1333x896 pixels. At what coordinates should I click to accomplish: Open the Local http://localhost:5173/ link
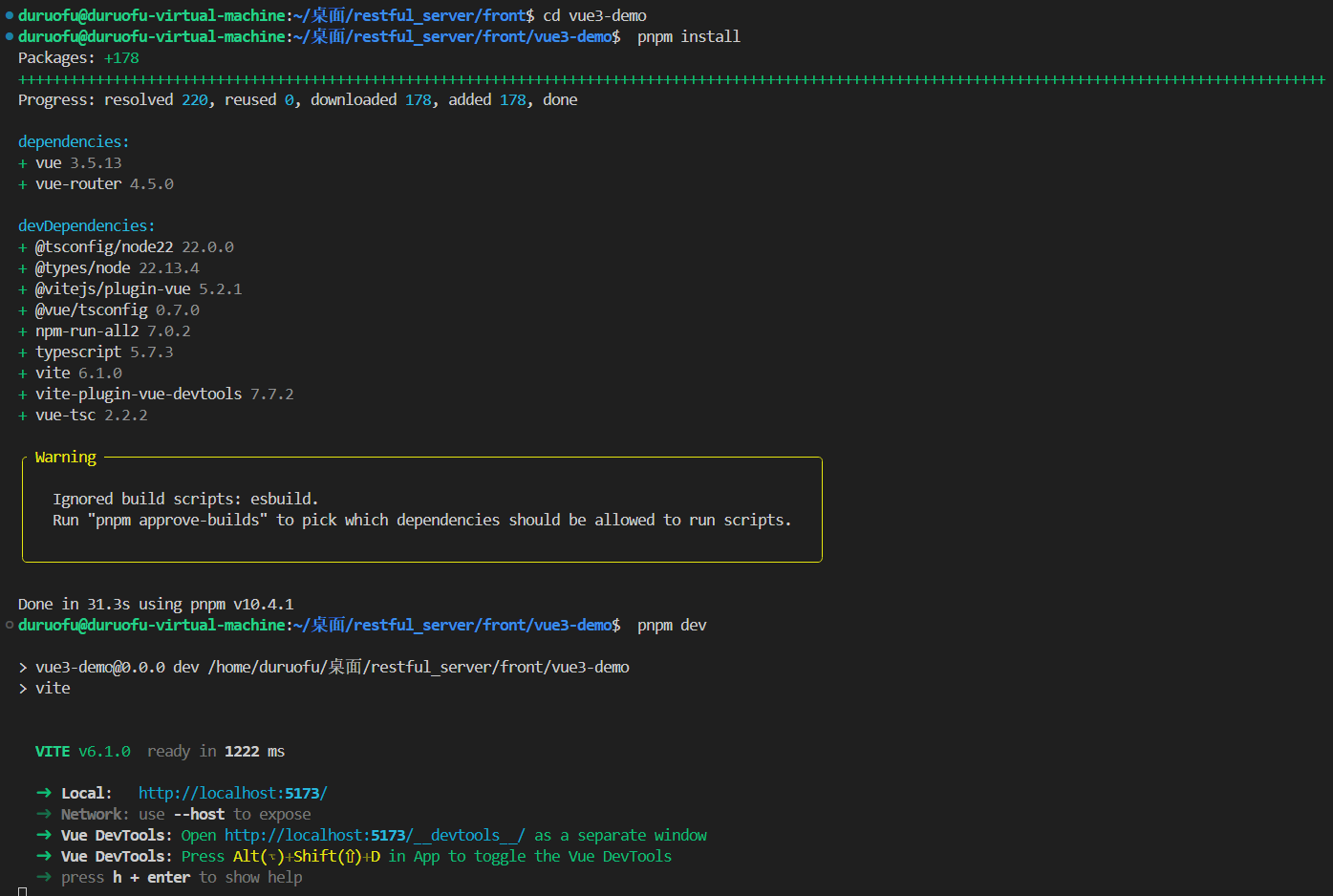pyautogui.click(x=232, y=794)
